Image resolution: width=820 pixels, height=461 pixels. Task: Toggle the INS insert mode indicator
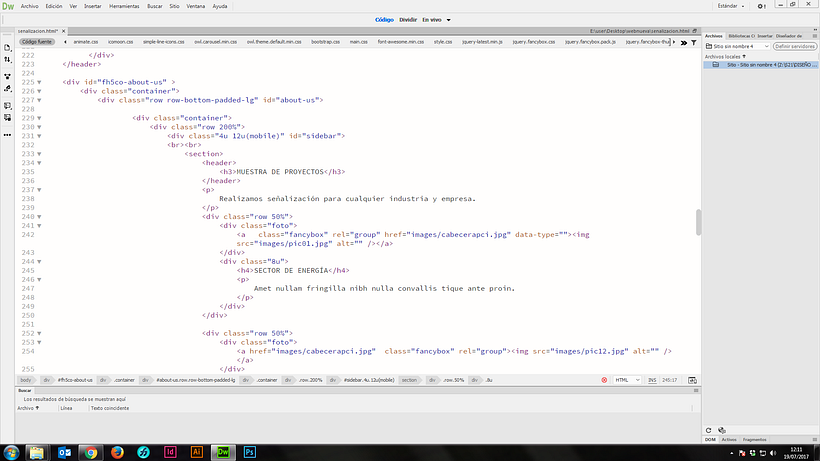[652, 380]
